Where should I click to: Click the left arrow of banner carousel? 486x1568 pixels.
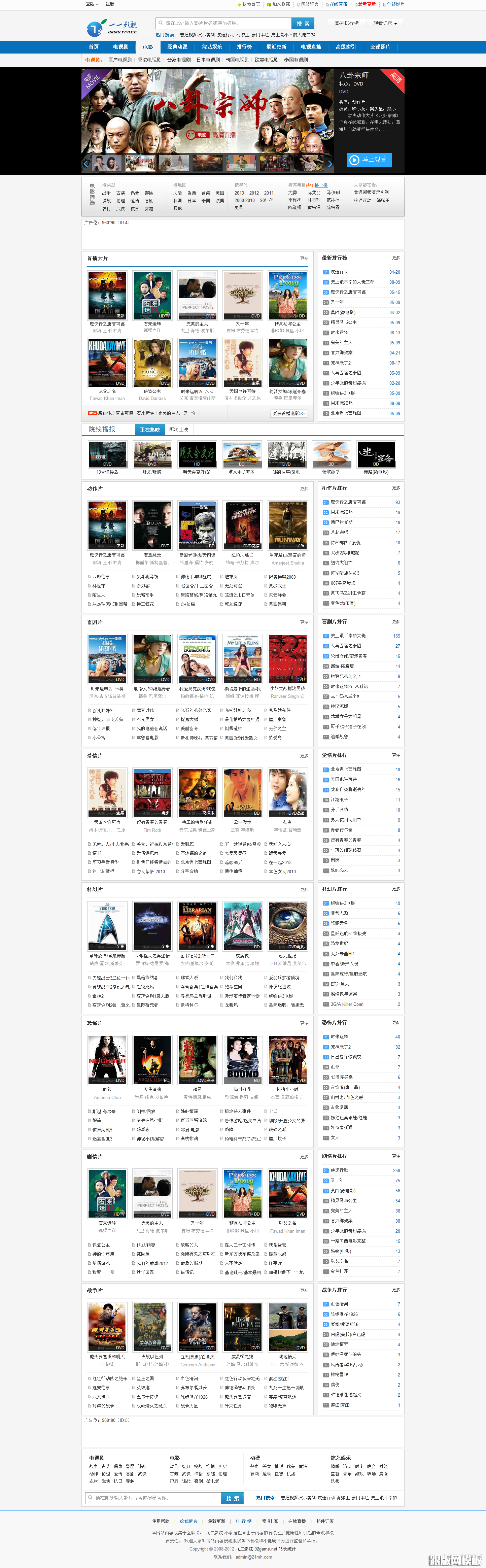pyautogui.click(x=86, y=163)
